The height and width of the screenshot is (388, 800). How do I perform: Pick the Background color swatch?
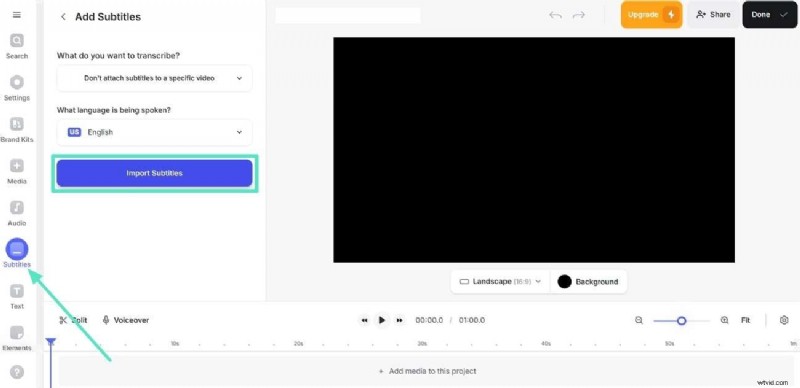pos(564,282)
